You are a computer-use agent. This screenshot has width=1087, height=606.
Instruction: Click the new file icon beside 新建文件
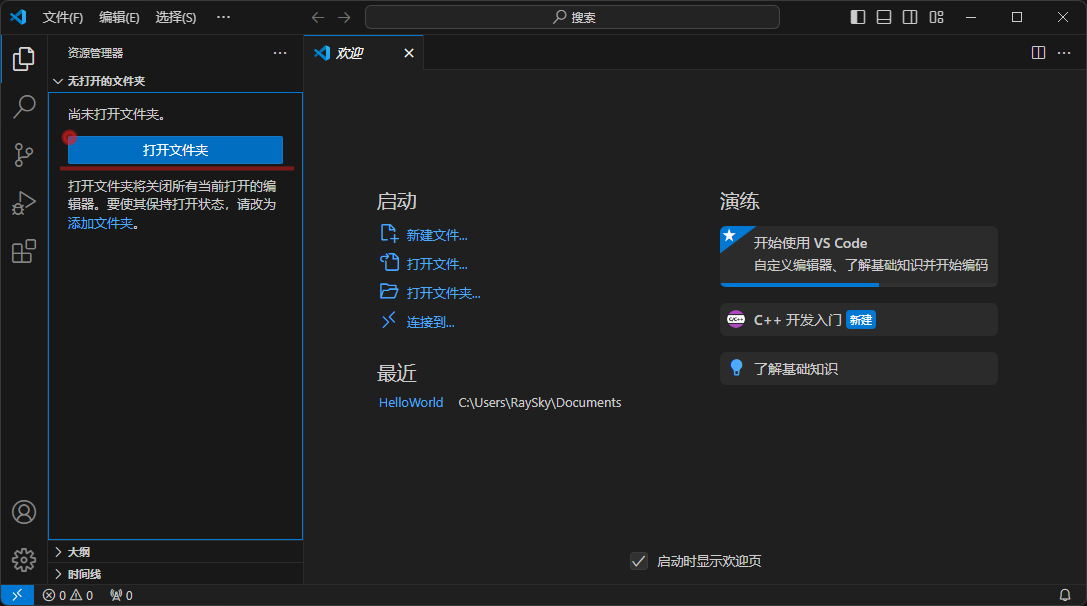pos(389,234)
